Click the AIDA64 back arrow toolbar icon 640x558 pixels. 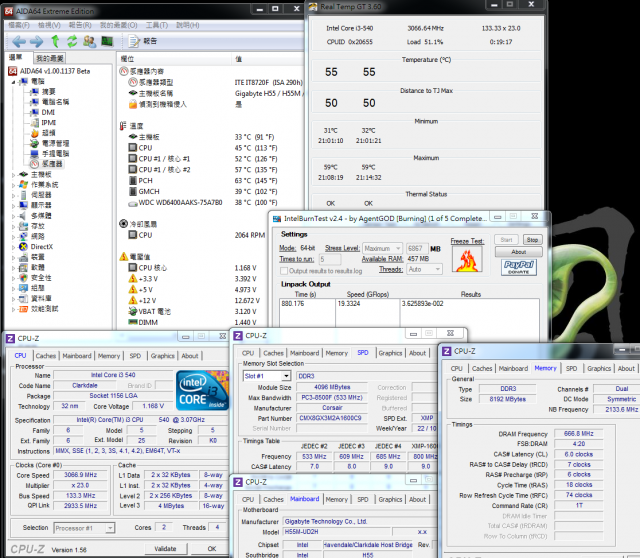pos(19,41)
